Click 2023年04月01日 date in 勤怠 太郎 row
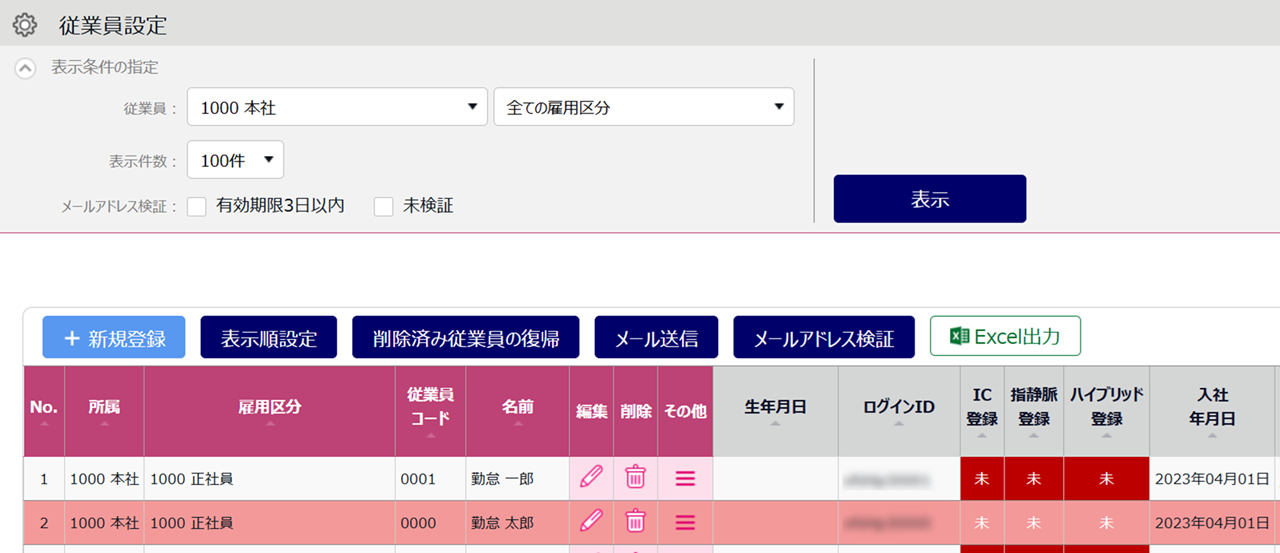 pyautogui.click(x=1212, y=523)
